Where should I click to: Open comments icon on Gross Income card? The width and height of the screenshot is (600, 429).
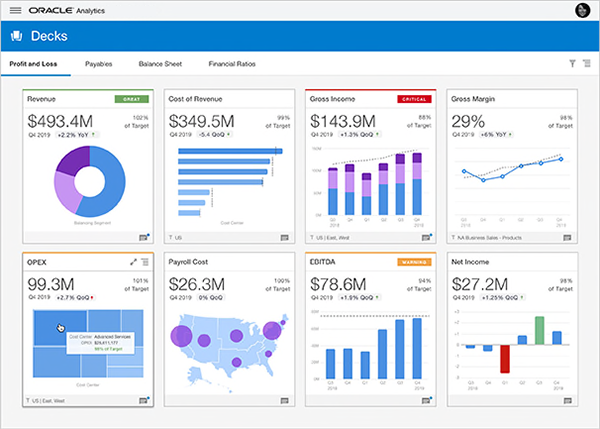[426, 238]
